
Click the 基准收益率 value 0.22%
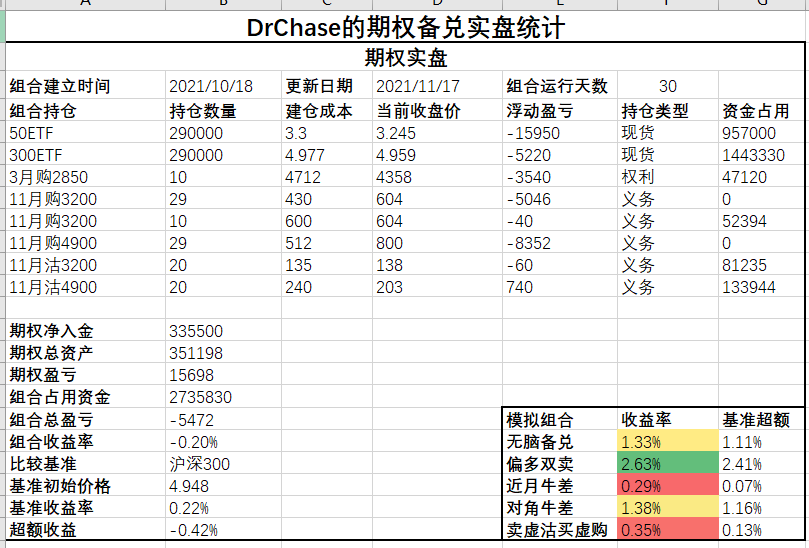pos(223,508)
